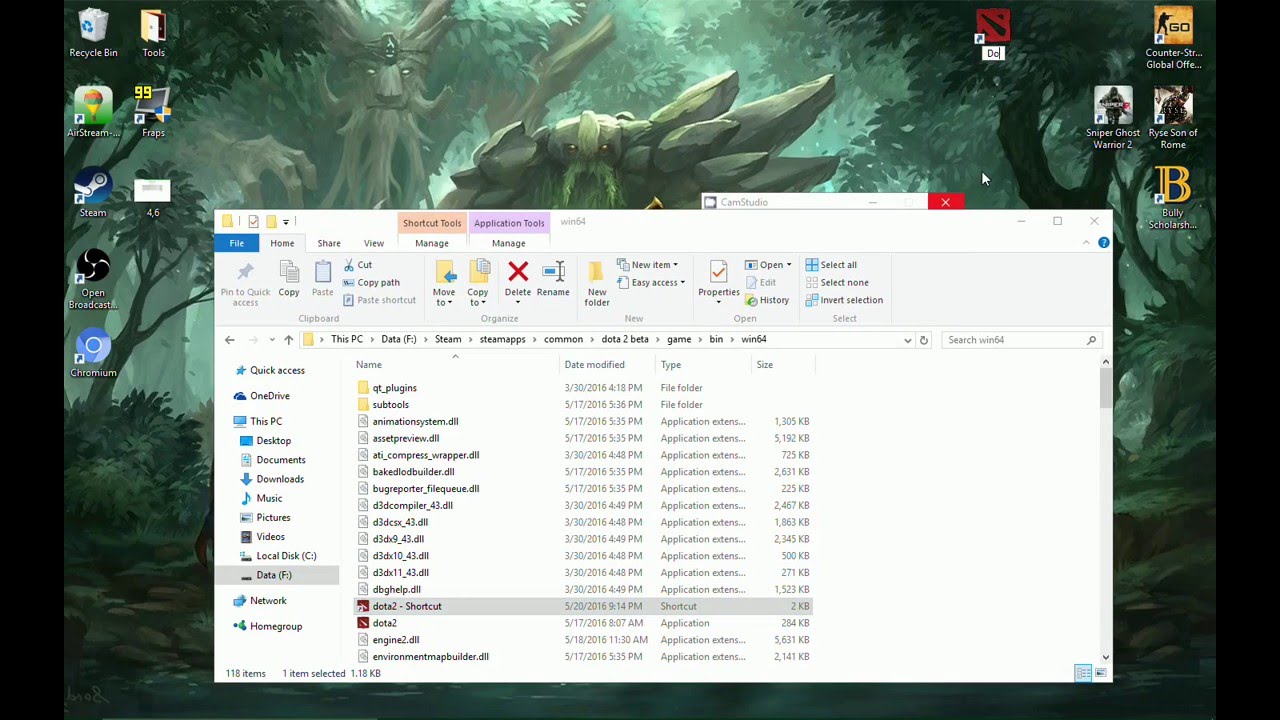
Task: Click steamapps in the address breadcrumb
Action: (502, 340)
